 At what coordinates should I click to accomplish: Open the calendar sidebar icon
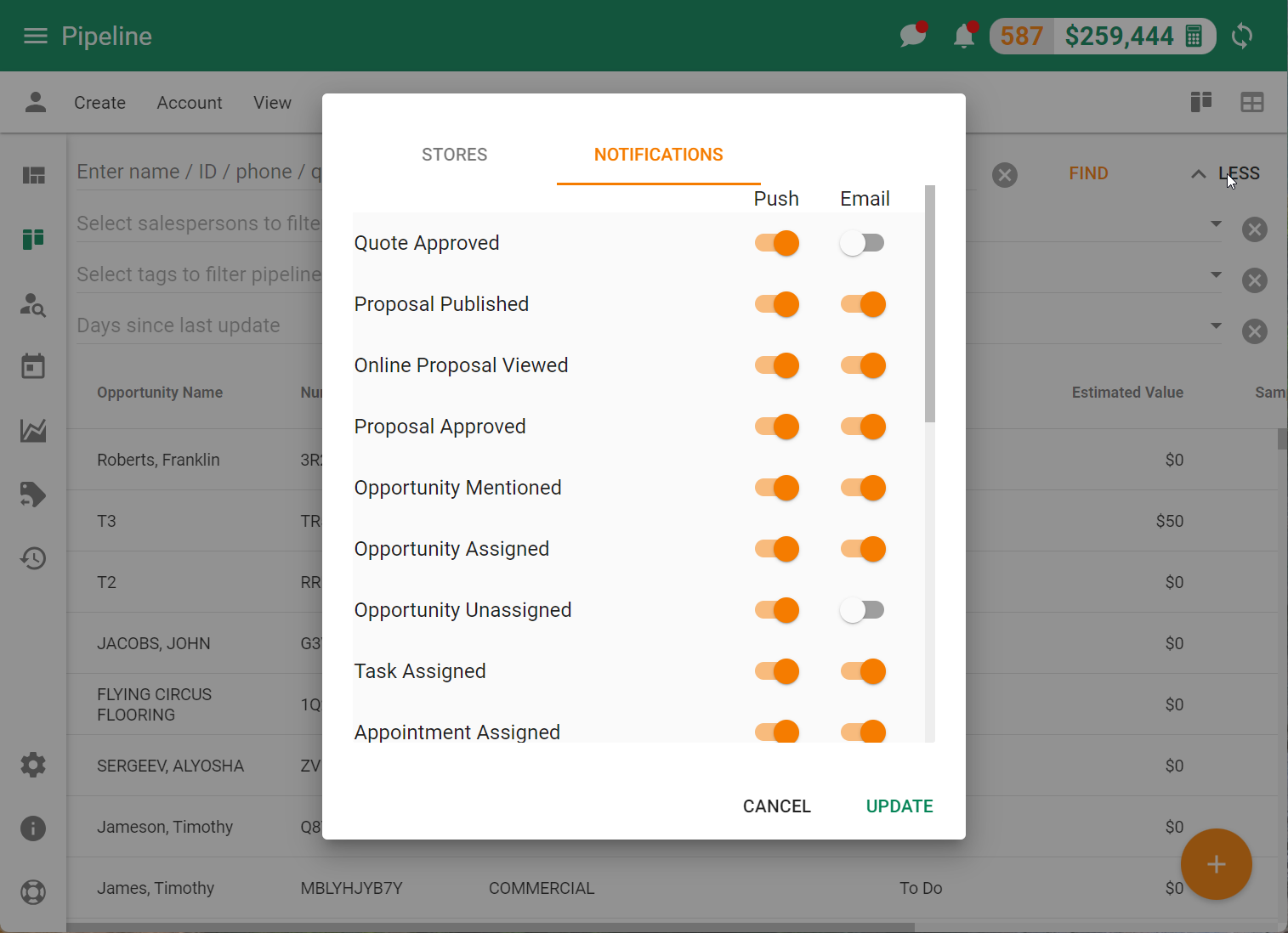coord(33,366)
